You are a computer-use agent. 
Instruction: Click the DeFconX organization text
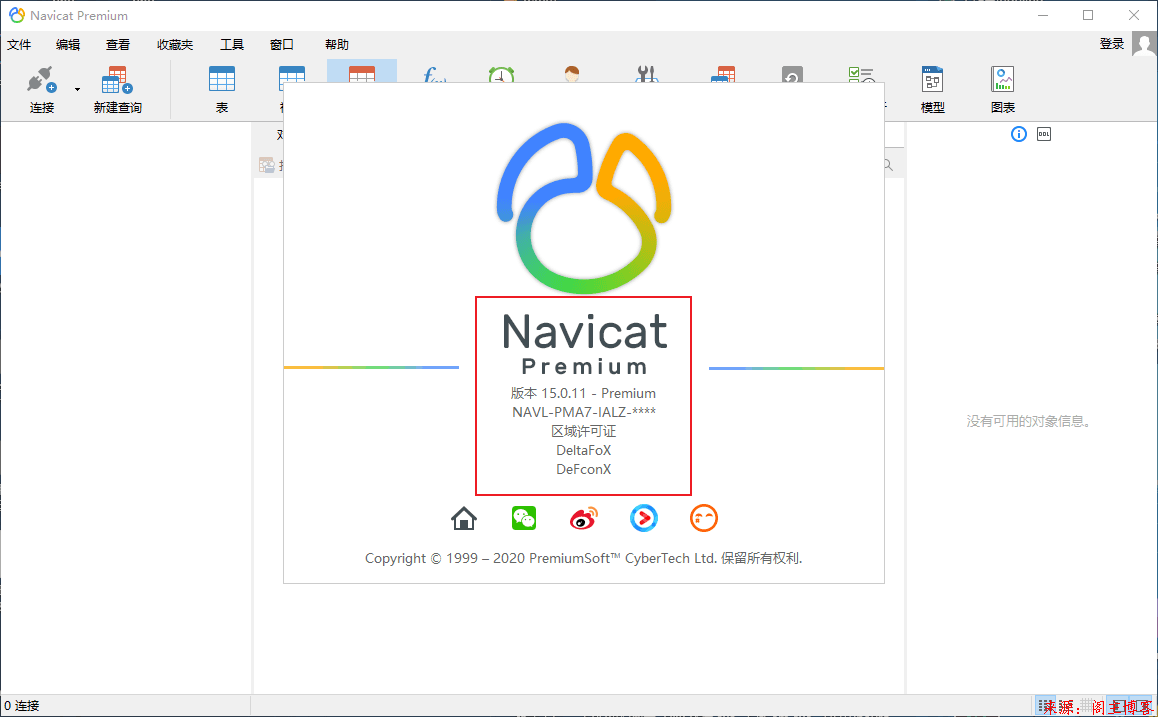[583, 470]
